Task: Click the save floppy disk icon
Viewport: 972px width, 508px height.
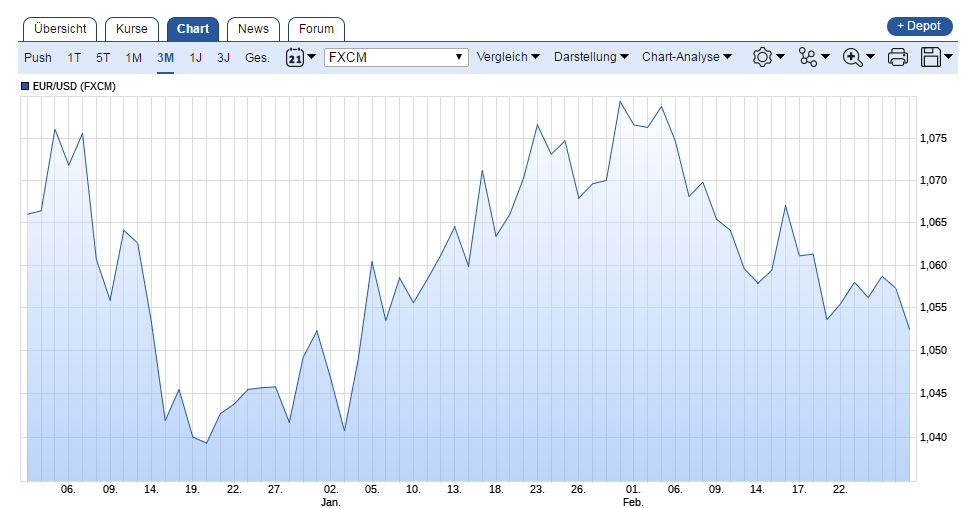Action: point(931,58)
